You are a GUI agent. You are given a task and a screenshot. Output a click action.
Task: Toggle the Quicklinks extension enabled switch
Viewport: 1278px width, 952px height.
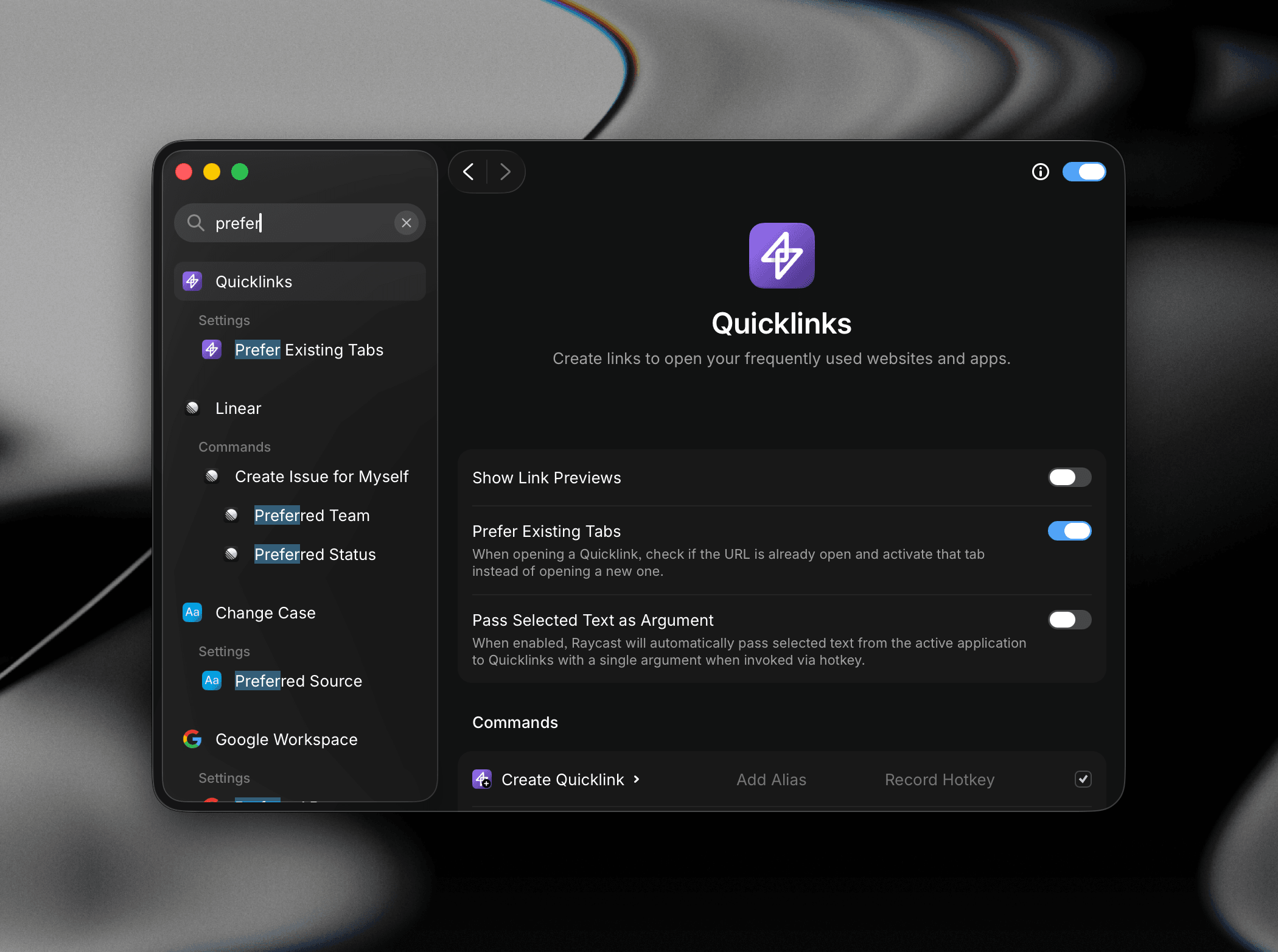1084,172
